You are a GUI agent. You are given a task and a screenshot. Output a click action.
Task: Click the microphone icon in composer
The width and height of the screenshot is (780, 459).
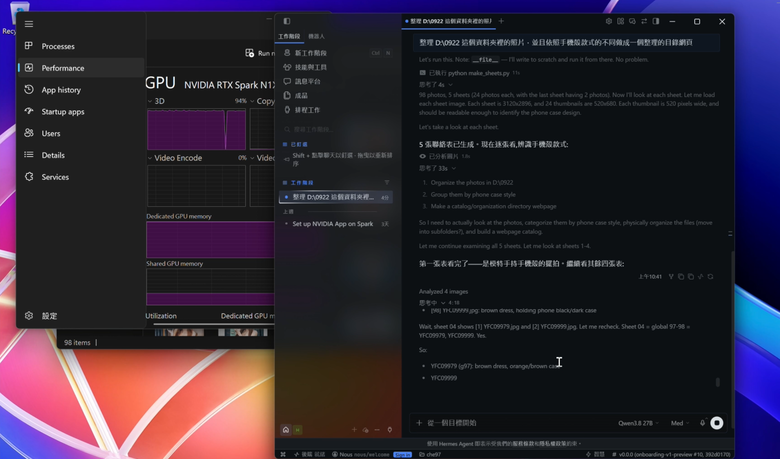tap(702, 423)
